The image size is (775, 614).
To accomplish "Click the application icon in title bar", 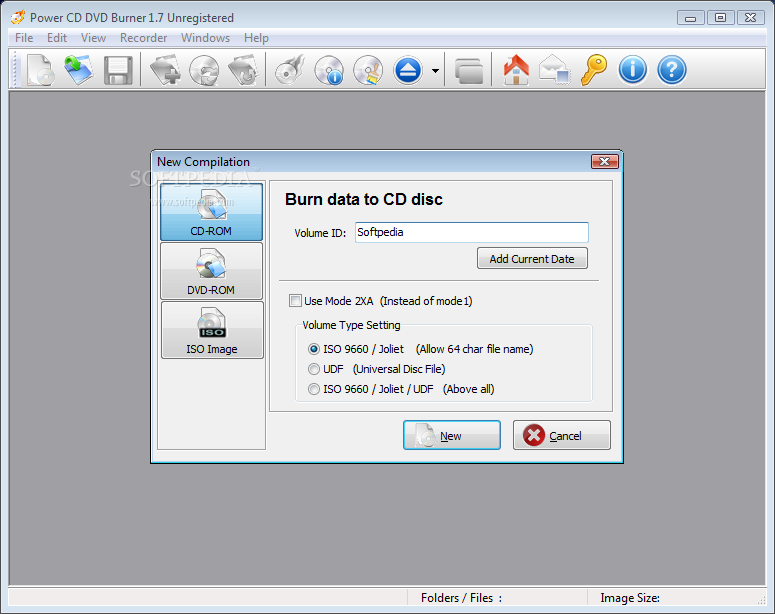I will click(x=18, y=17).
